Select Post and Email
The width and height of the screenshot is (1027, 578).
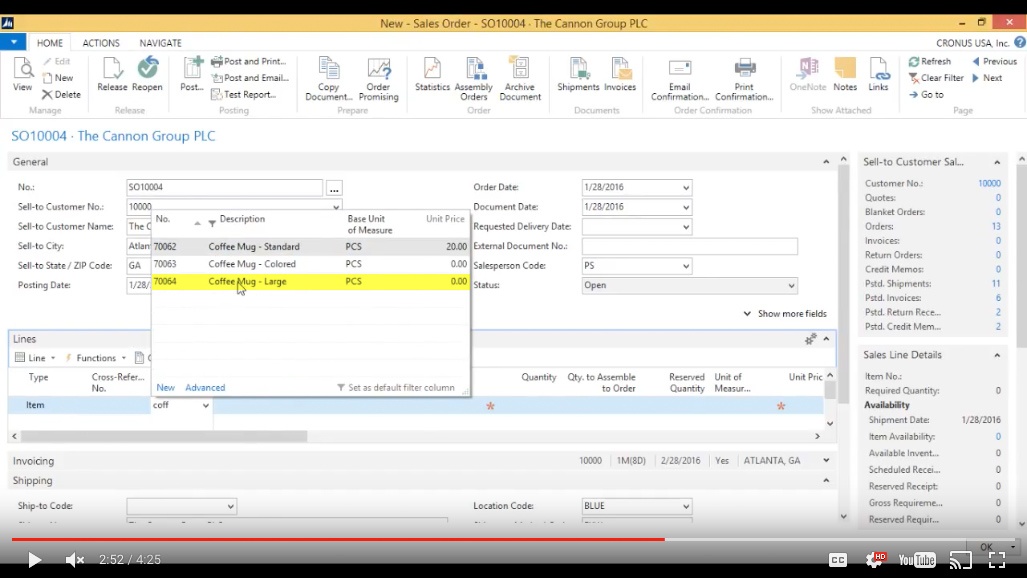click(x=250, y=77)
